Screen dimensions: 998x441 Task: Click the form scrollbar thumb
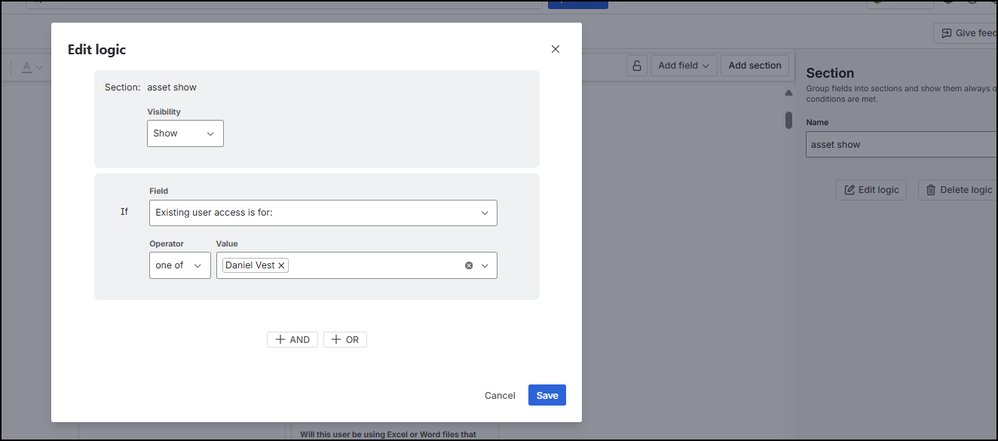[x=789, y=120]
